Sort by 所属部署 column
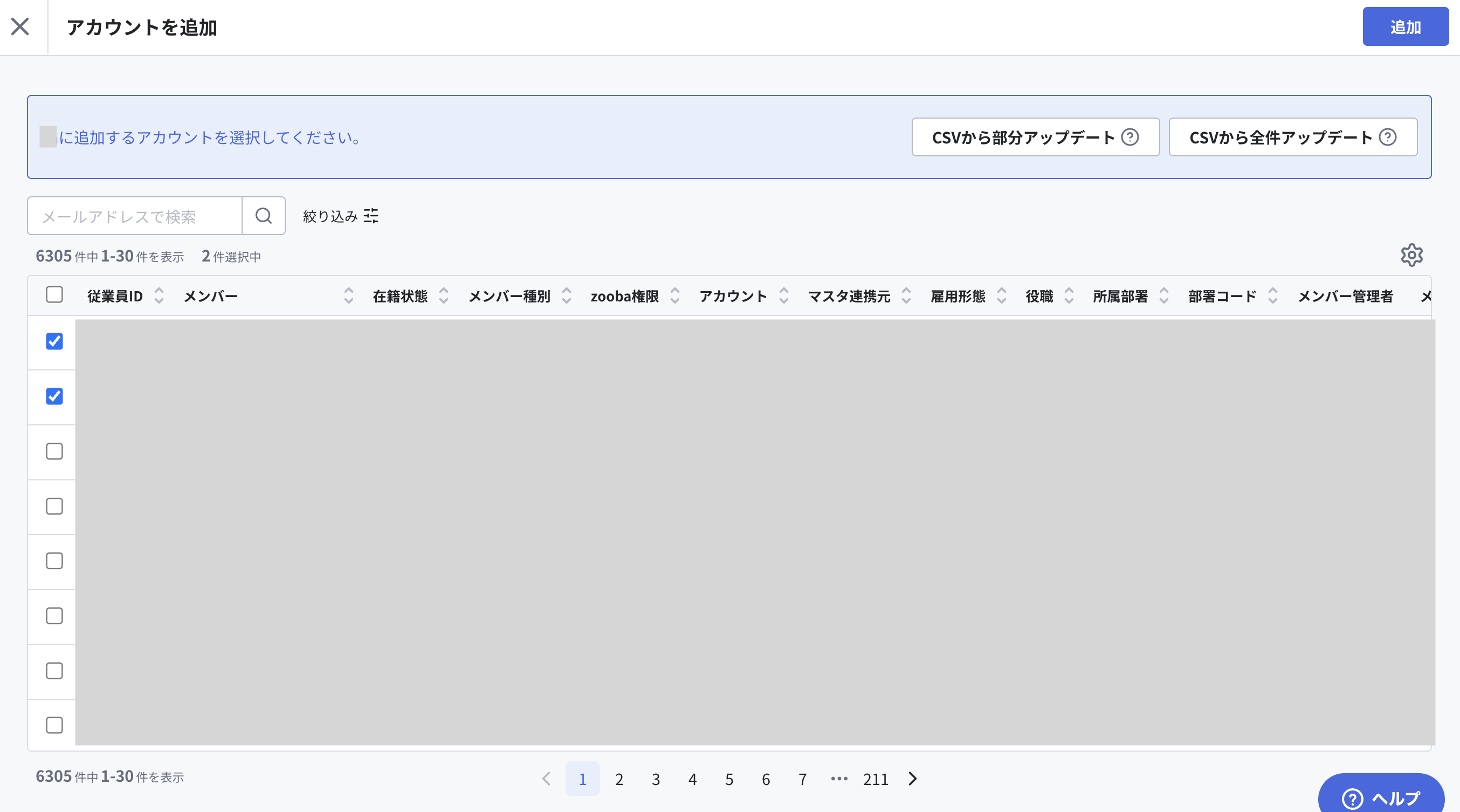This screenshot has height=812, width=1460. tap(1163, 296)
